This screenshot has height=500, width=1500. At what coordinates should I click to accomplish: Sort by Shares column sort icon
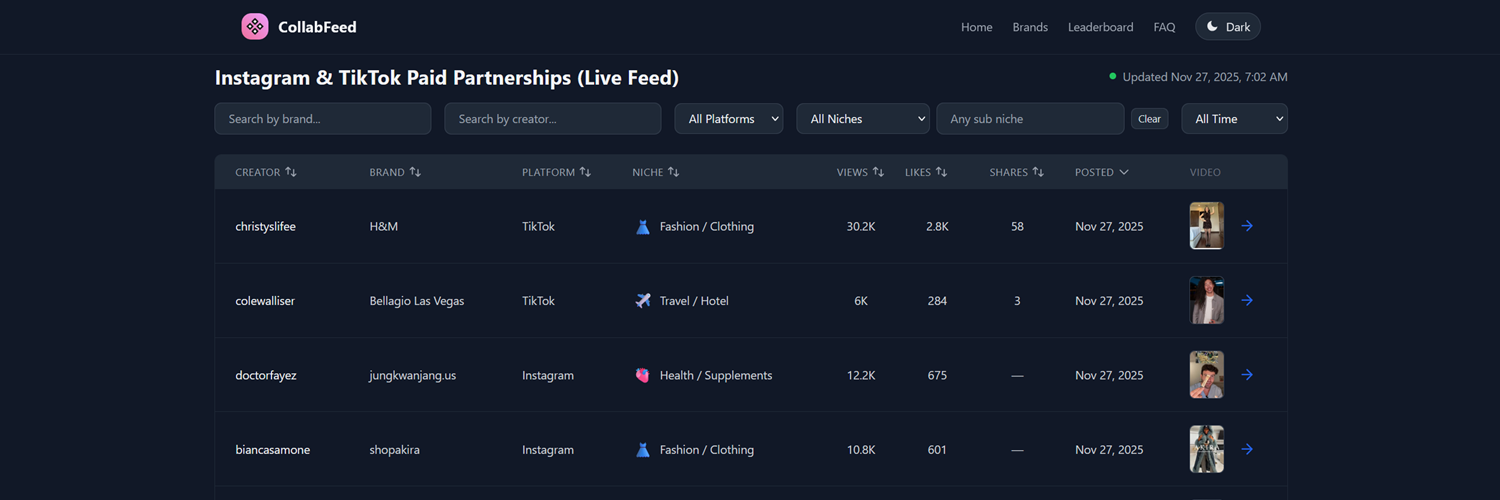1038,172
